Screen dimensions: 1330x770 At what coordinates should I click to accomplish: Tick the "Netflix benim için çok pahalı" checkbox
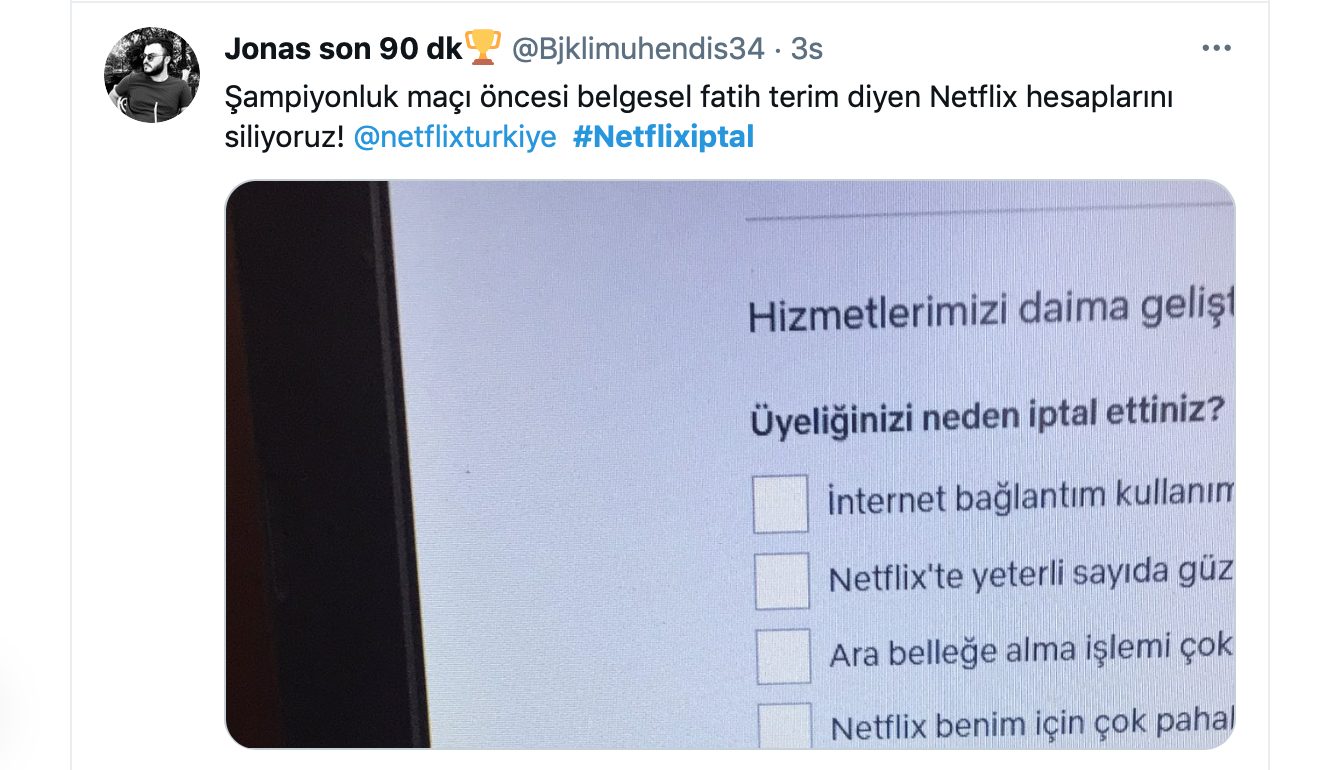coord(784,725)
